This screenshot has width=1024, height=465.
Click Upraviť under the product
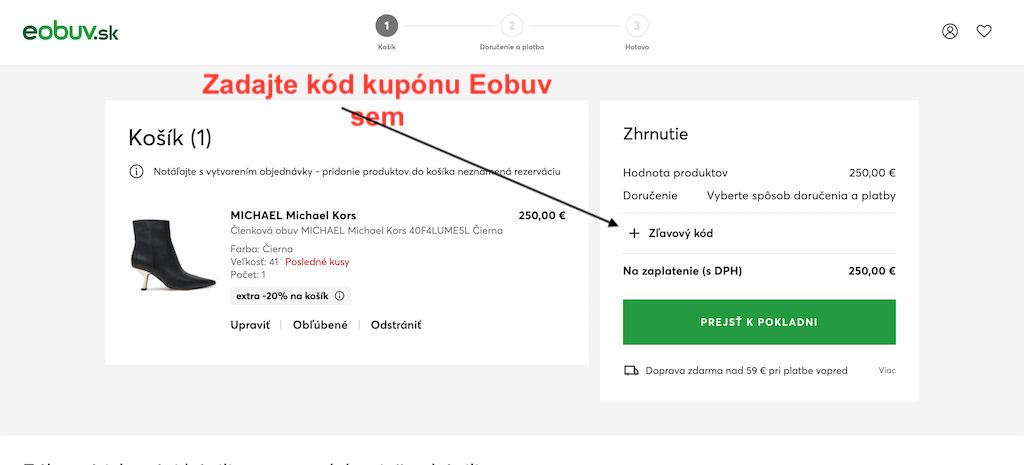click(250, 325)
